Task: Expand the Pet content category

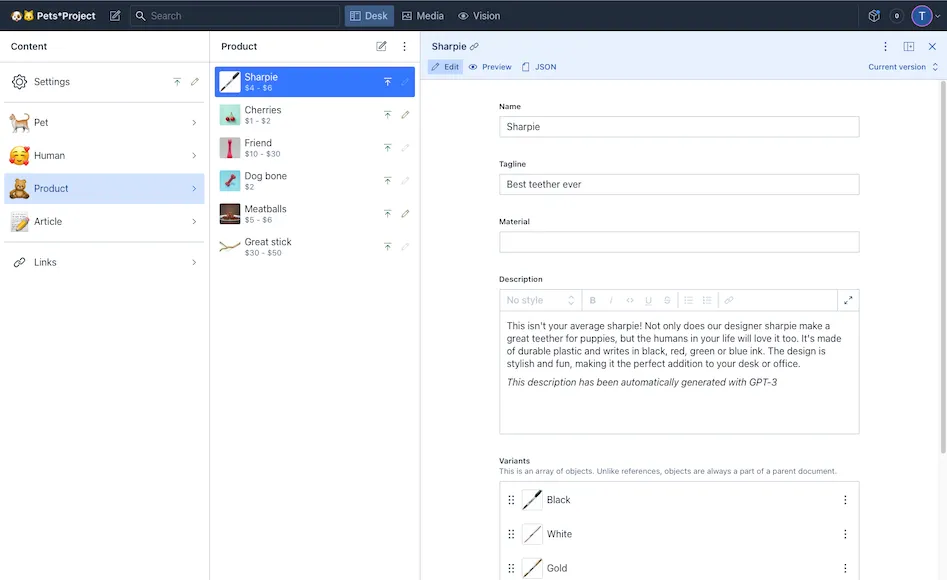Action: point(104,122)
